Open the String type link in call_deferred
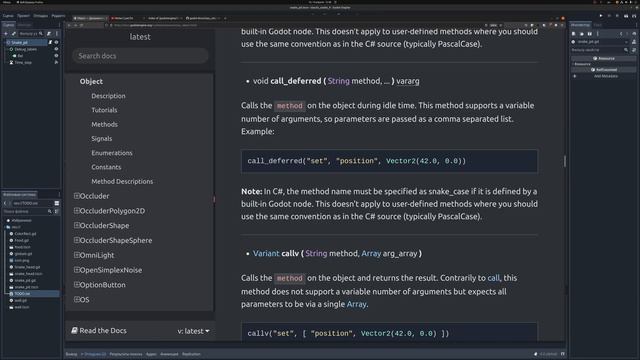Image resolution: width=640 pixels, height=360 pixels. [339, 81]
